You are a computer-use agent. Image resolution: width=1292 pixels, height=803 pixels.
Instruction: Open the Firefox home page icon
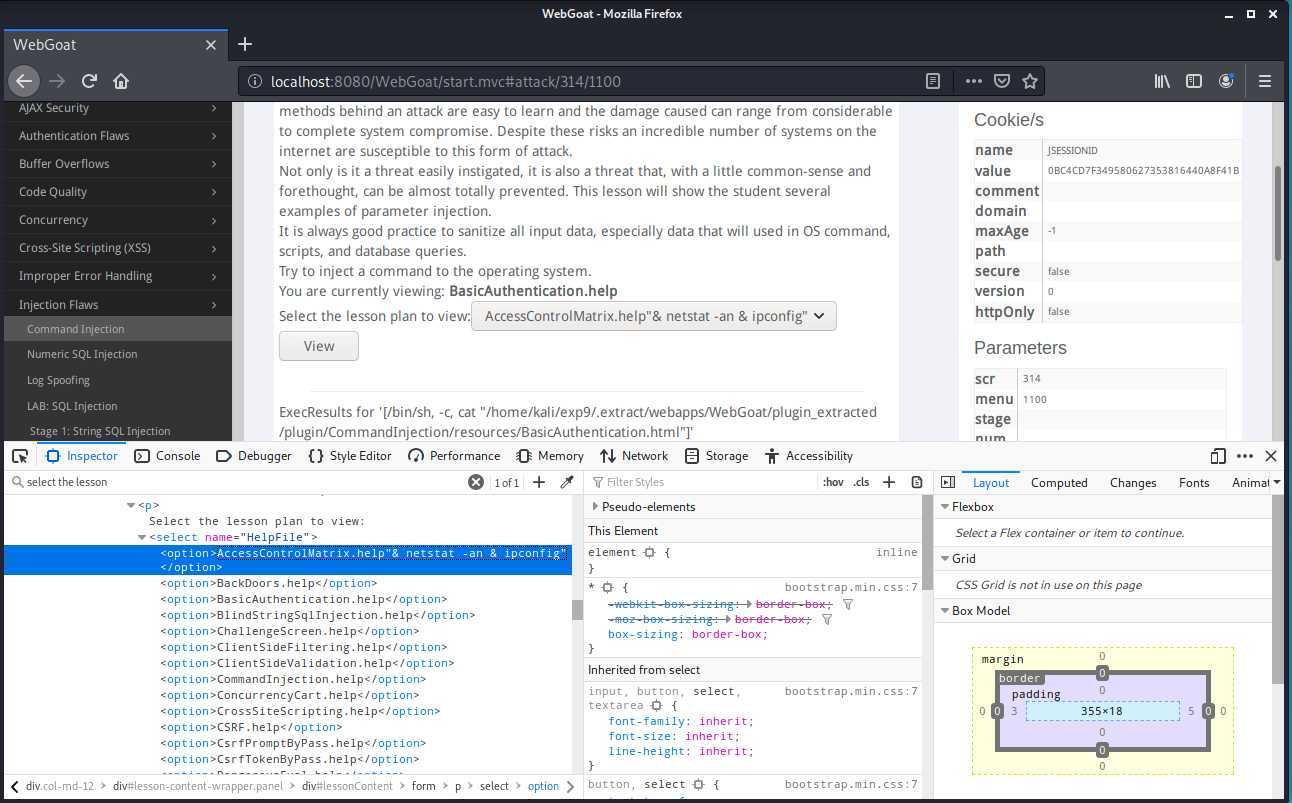121,81
